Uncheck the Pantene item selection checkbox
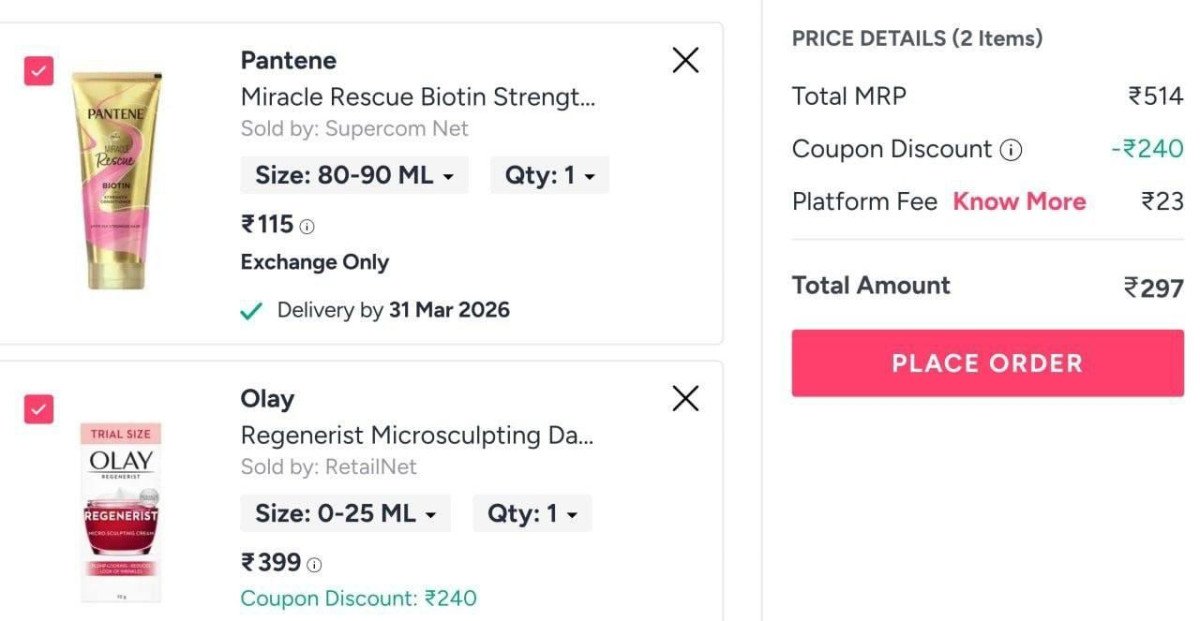The image size is (1200, 621). point(37,71)
